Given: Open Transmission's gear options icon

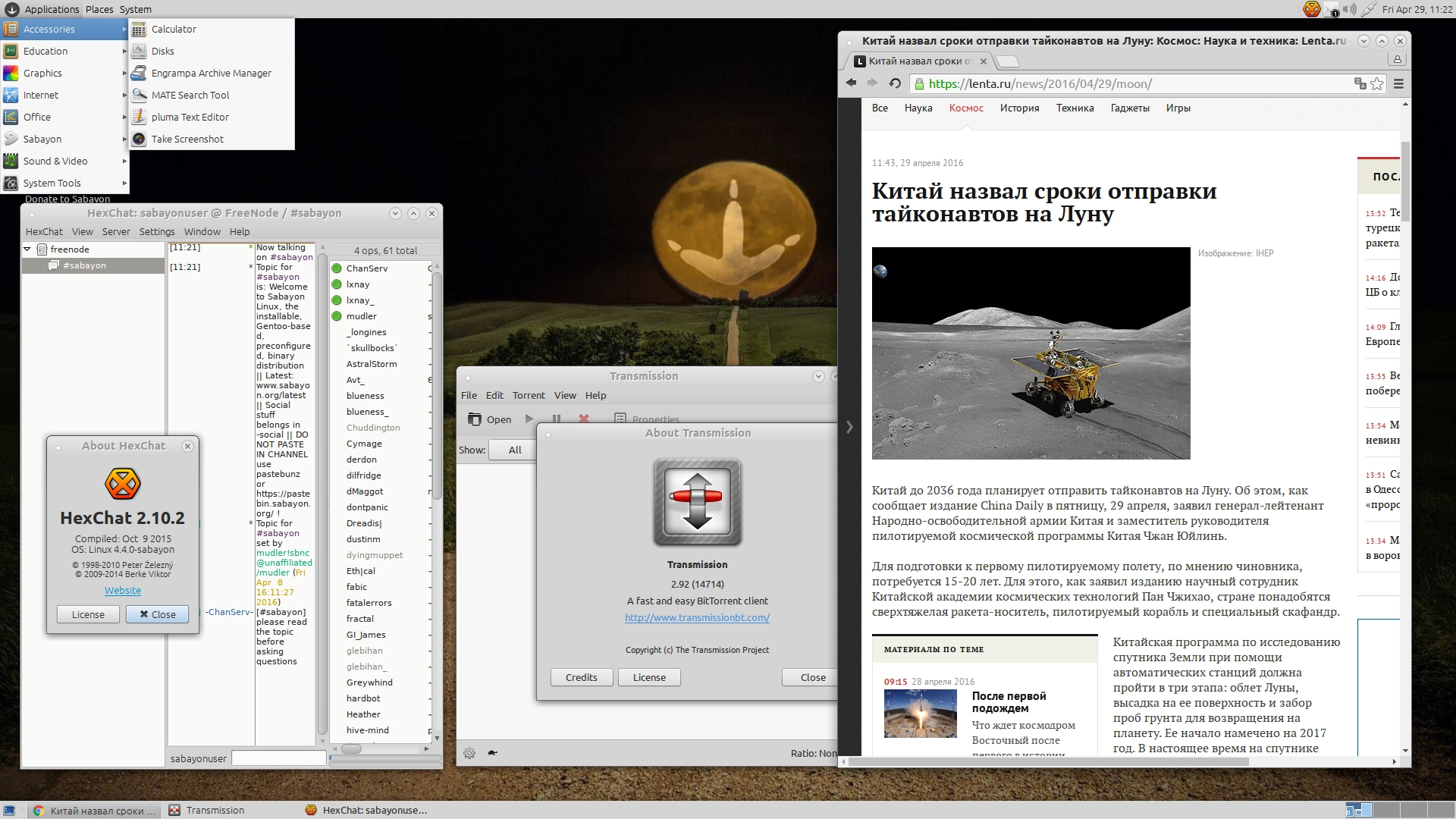Looking at the screenshot, I should [469, 753].
